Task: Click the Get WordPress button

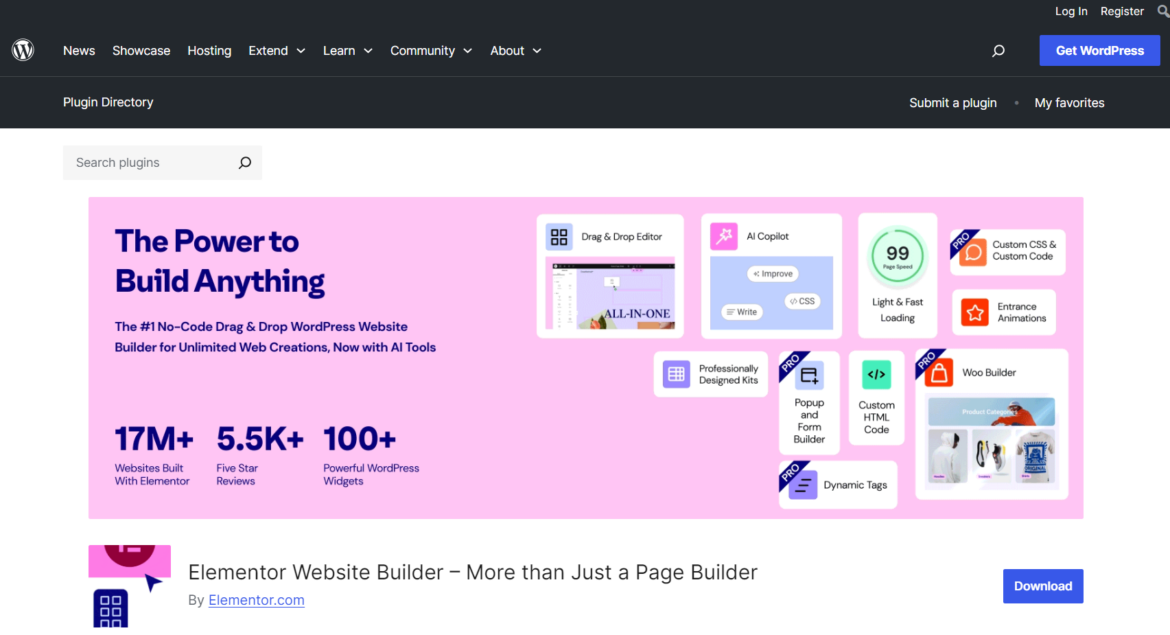Action: coord(1100,50)
